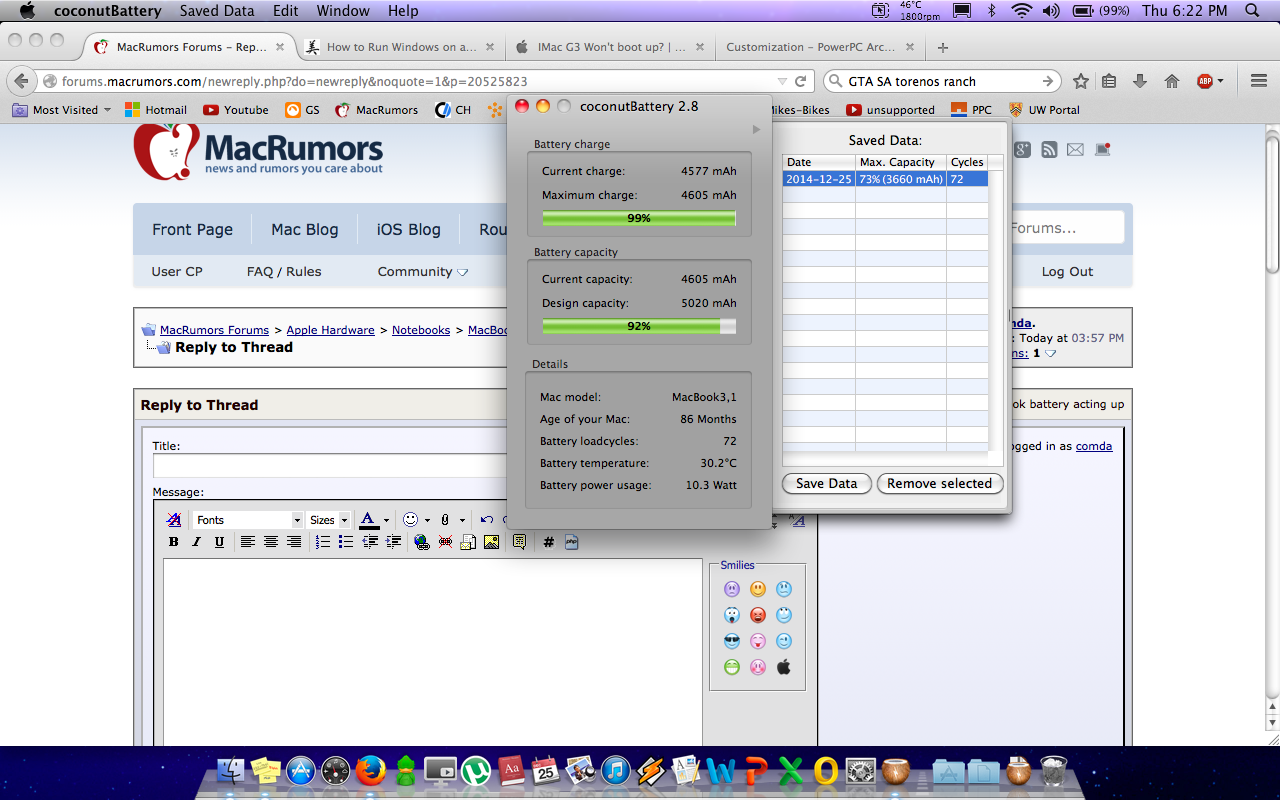
Task: Click the Save Data button
Action: (x=826, y=483)
